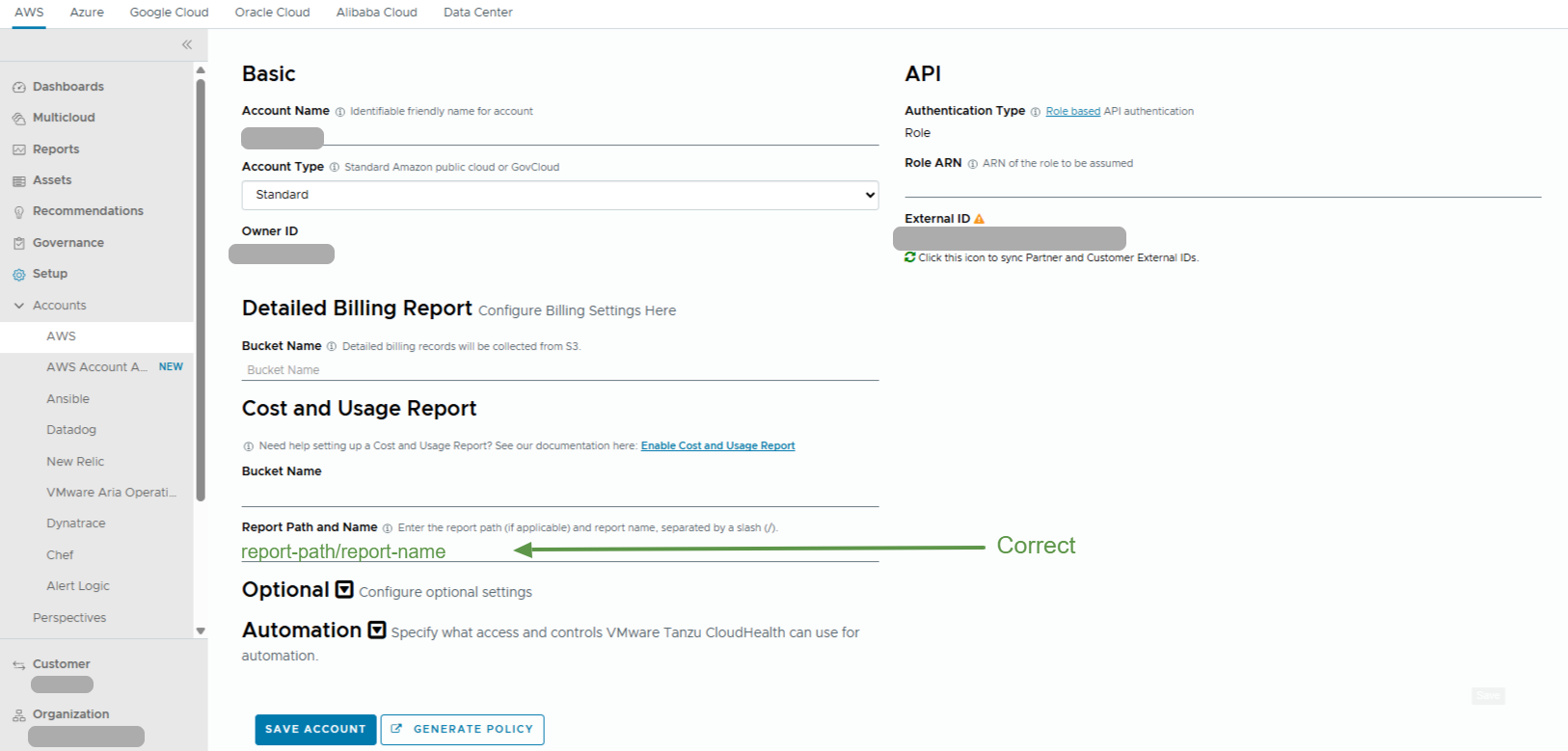The image size is (1568, 751).
Task: Open the Google Cloud tab
Action: click(169, 13)
